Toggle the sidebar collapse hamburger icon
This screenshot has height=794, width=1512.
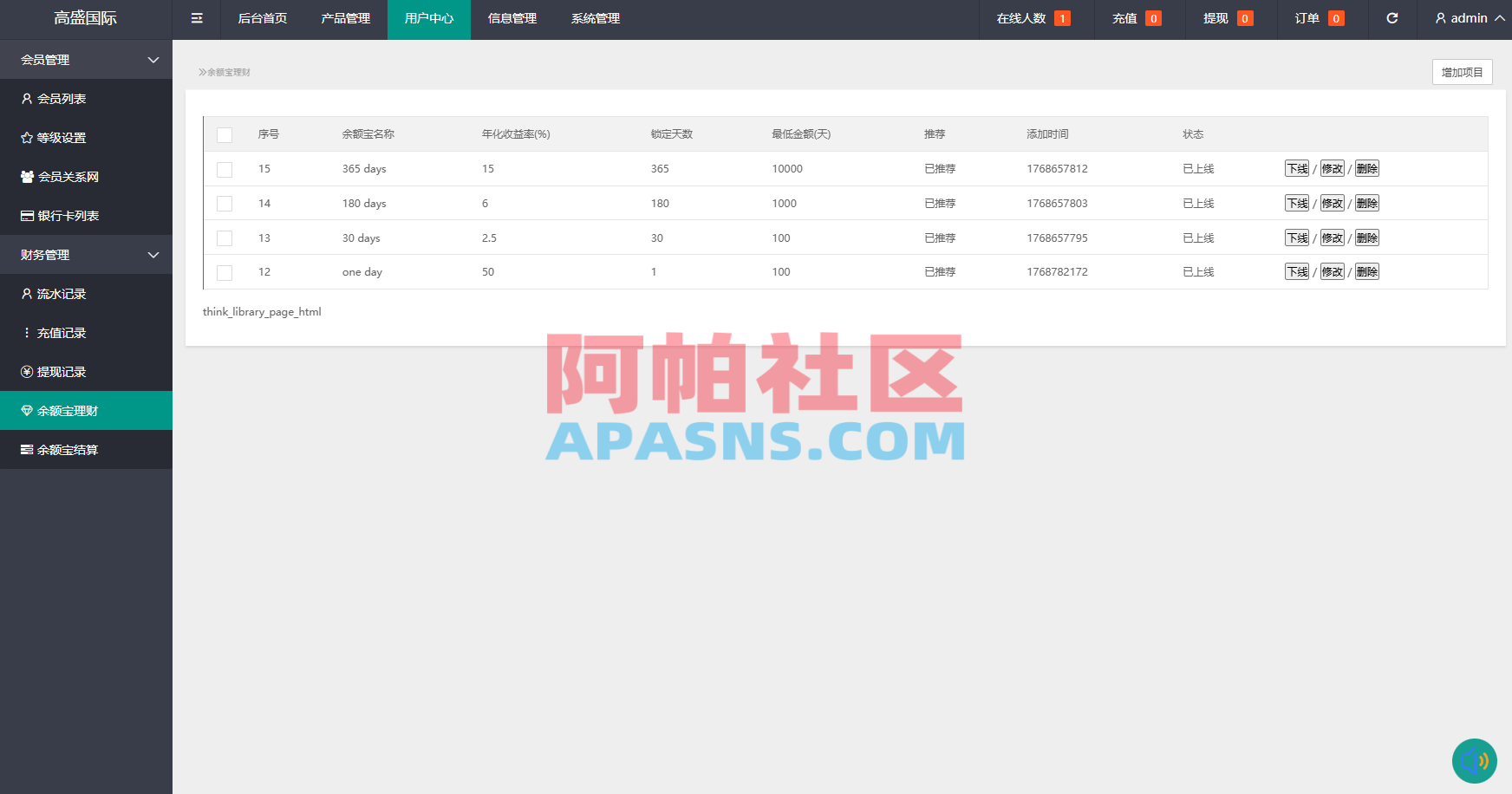click(197, 18)
